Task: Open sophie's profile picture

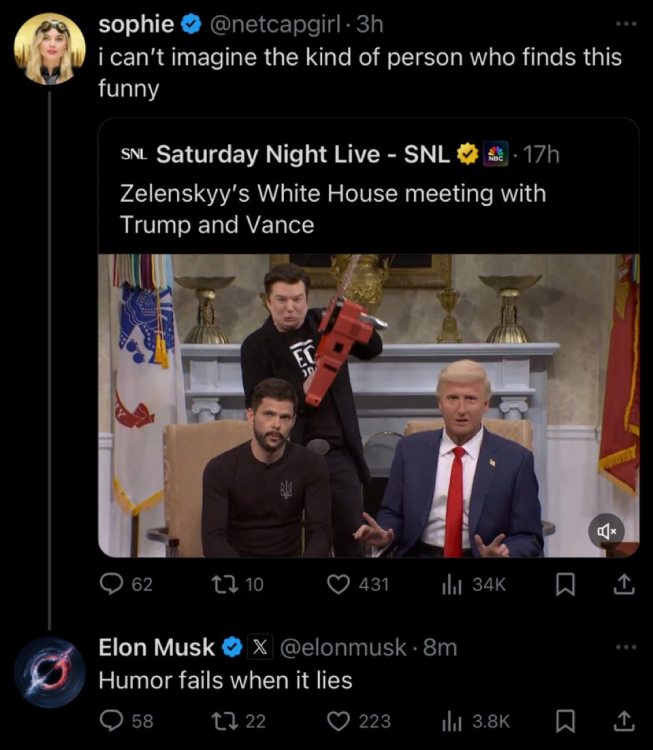Action: [48, 49]
